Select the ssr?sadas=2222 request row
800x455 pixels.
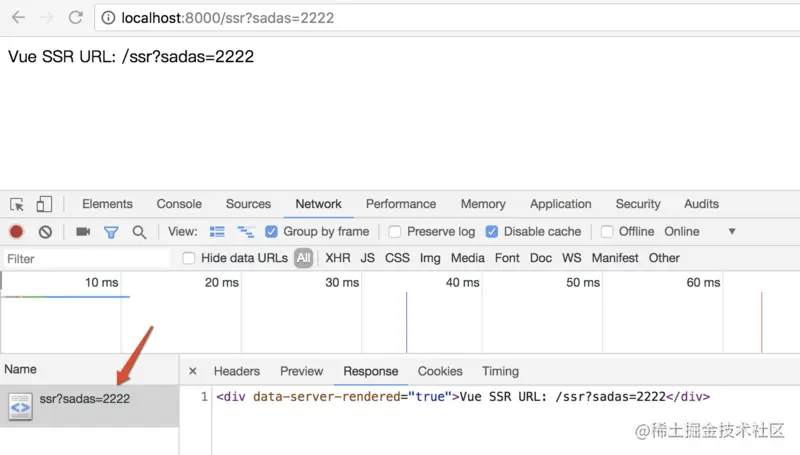pos(89,406)
